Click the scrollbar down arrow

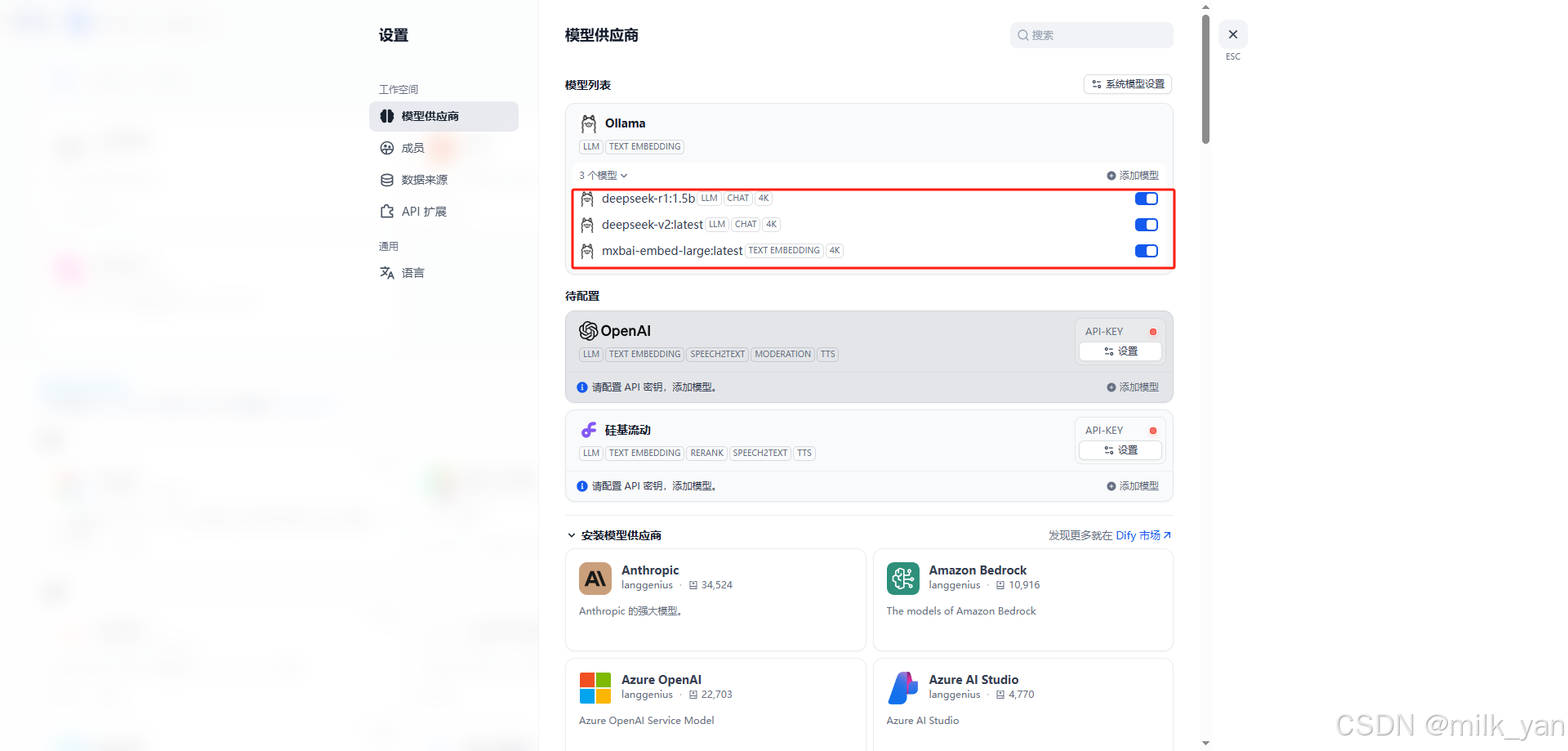pyautogui.click(x=1206, y=743)
